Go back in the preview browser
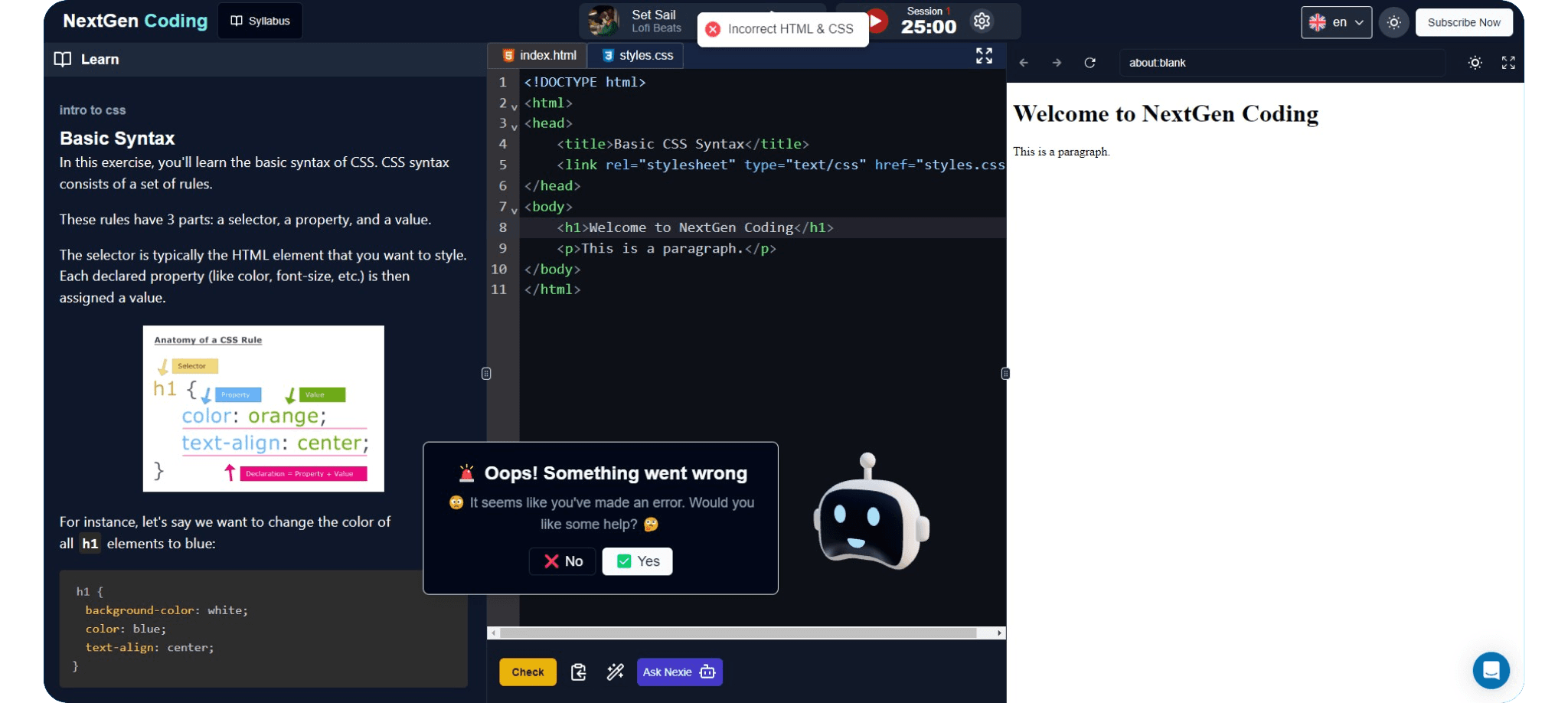 tap(1024, 63)
